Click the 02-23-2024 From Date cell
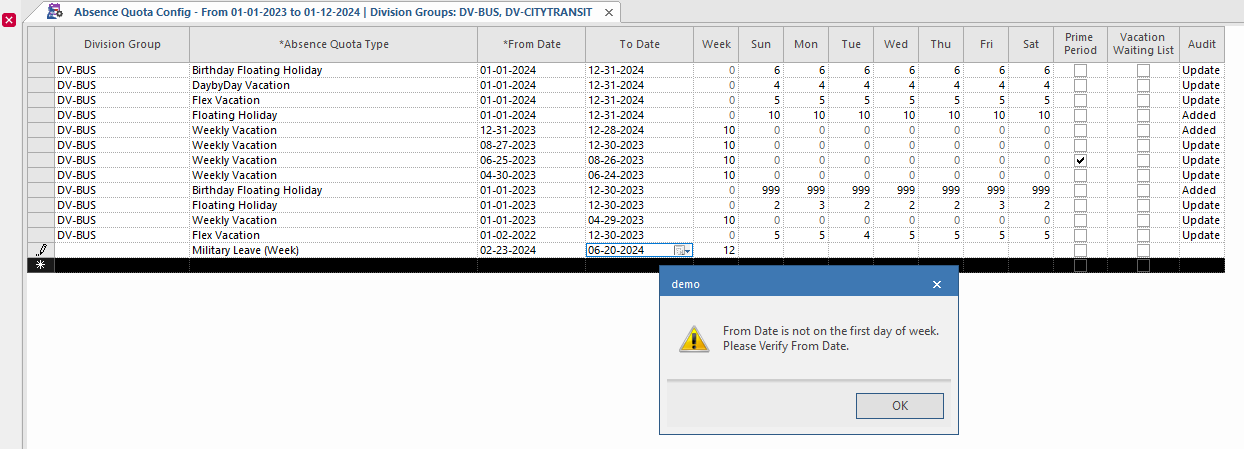1244x449 pixels. [x=510, y=250]
